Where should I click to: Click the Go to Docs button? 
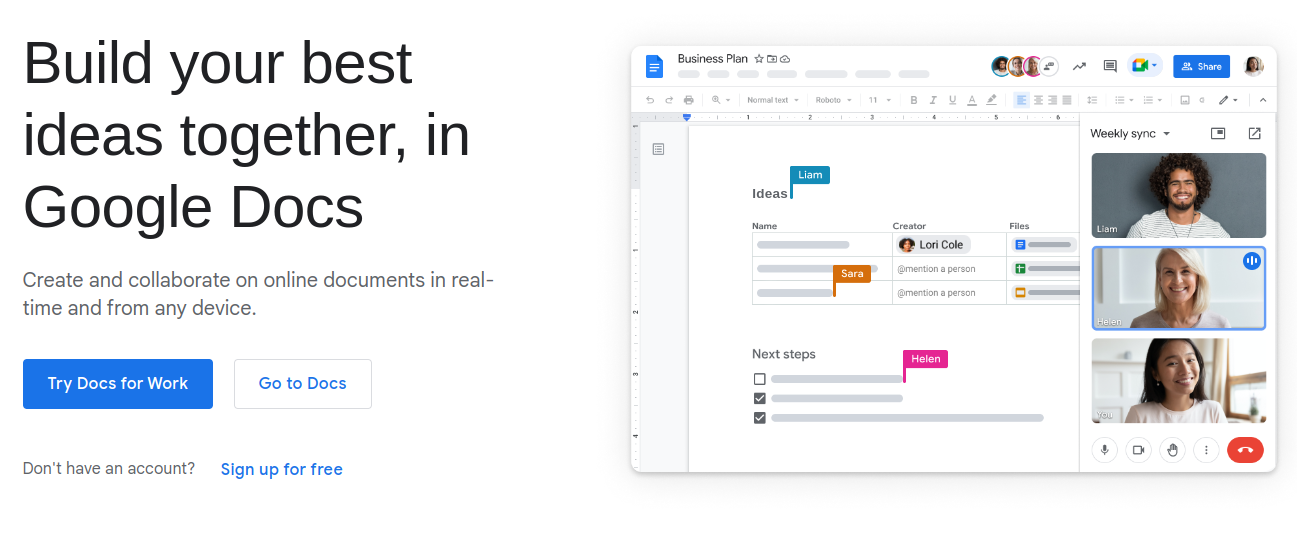coord(303,384)
